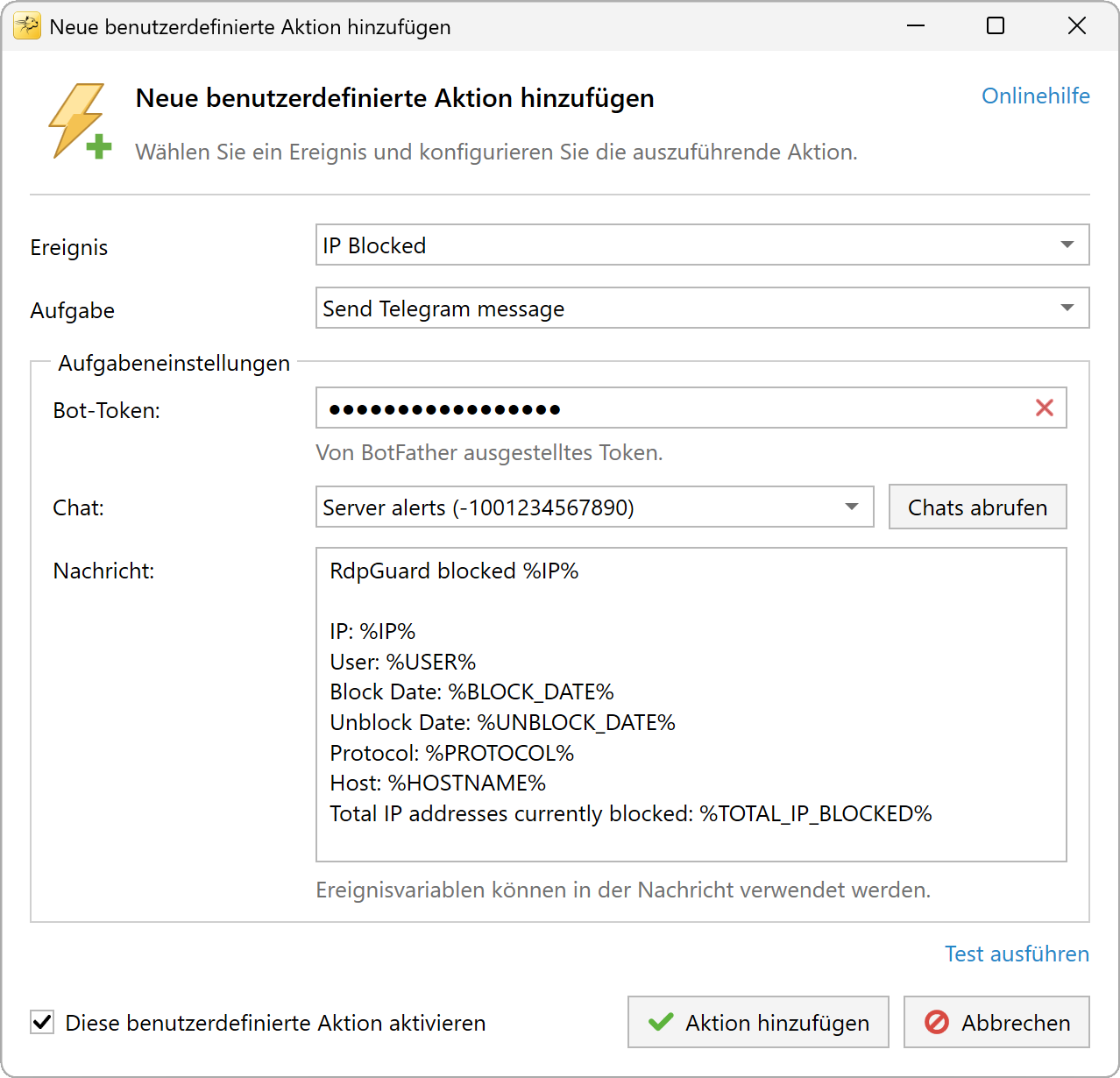Open the Aufgabe dropdown showing Send Telegram message
The width and height of the screenshot is (1120, 1078).
[x=702, y=308]
